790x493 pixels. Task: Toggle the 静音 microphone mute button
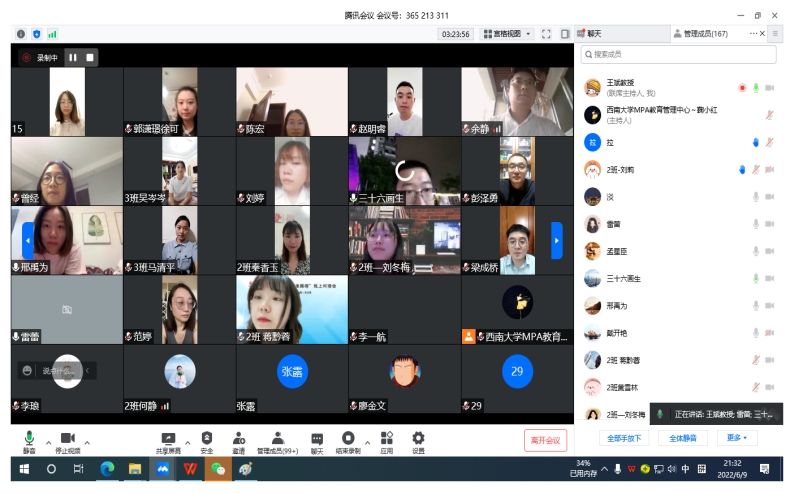[29, 438]
